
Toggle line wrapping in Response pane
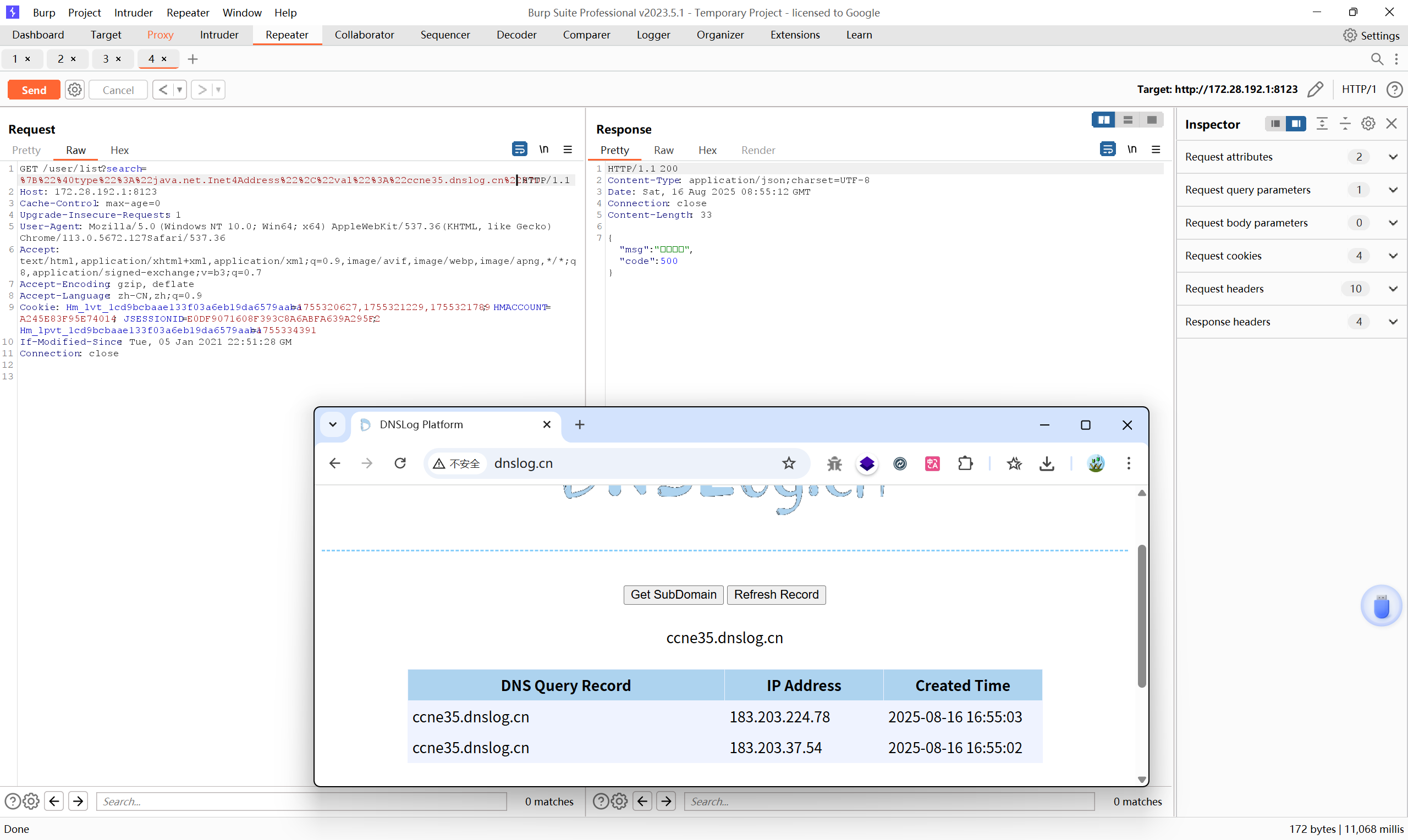1107,150
